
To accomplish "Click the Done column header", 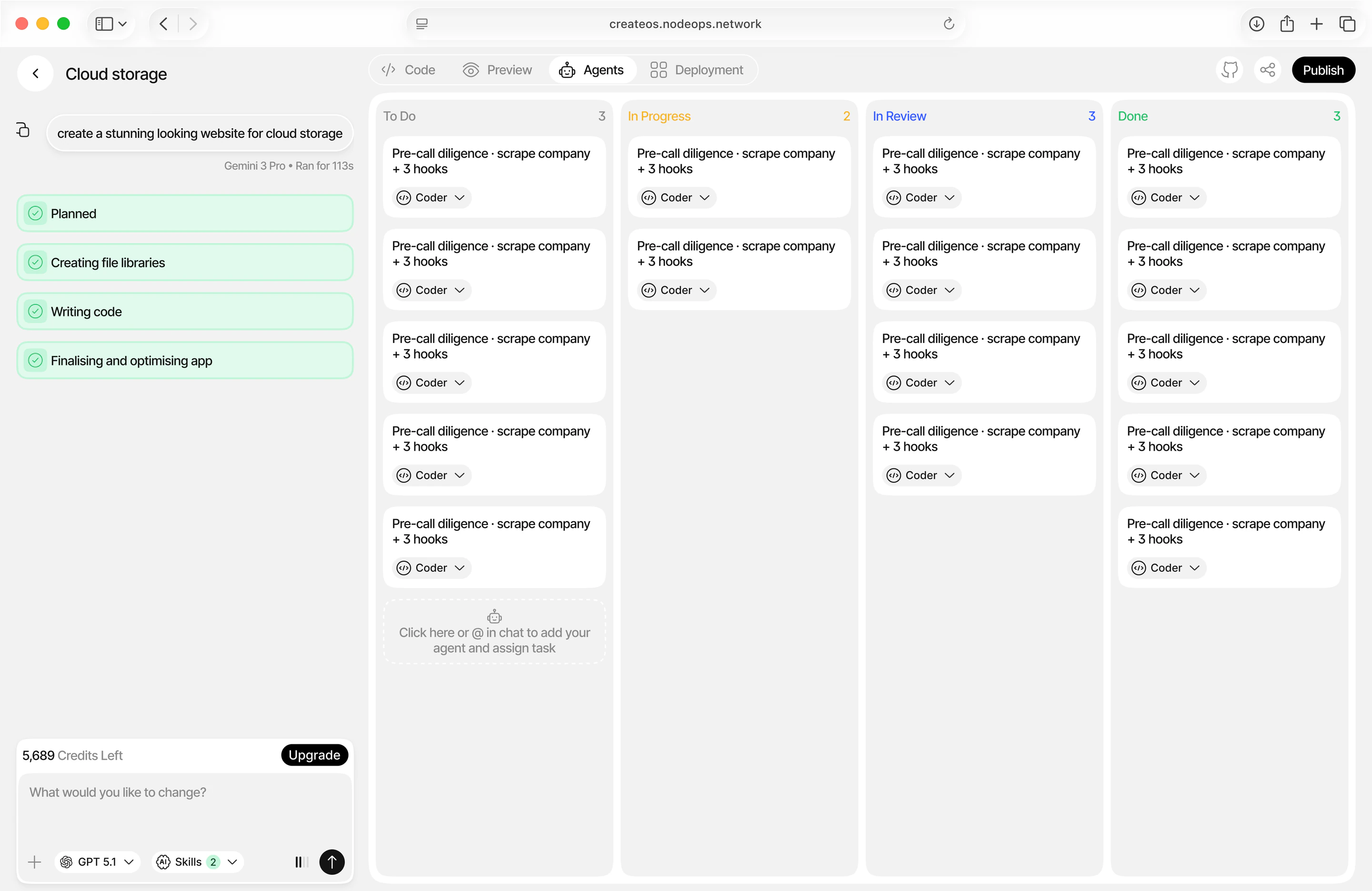I will [x=1133, y=116].
